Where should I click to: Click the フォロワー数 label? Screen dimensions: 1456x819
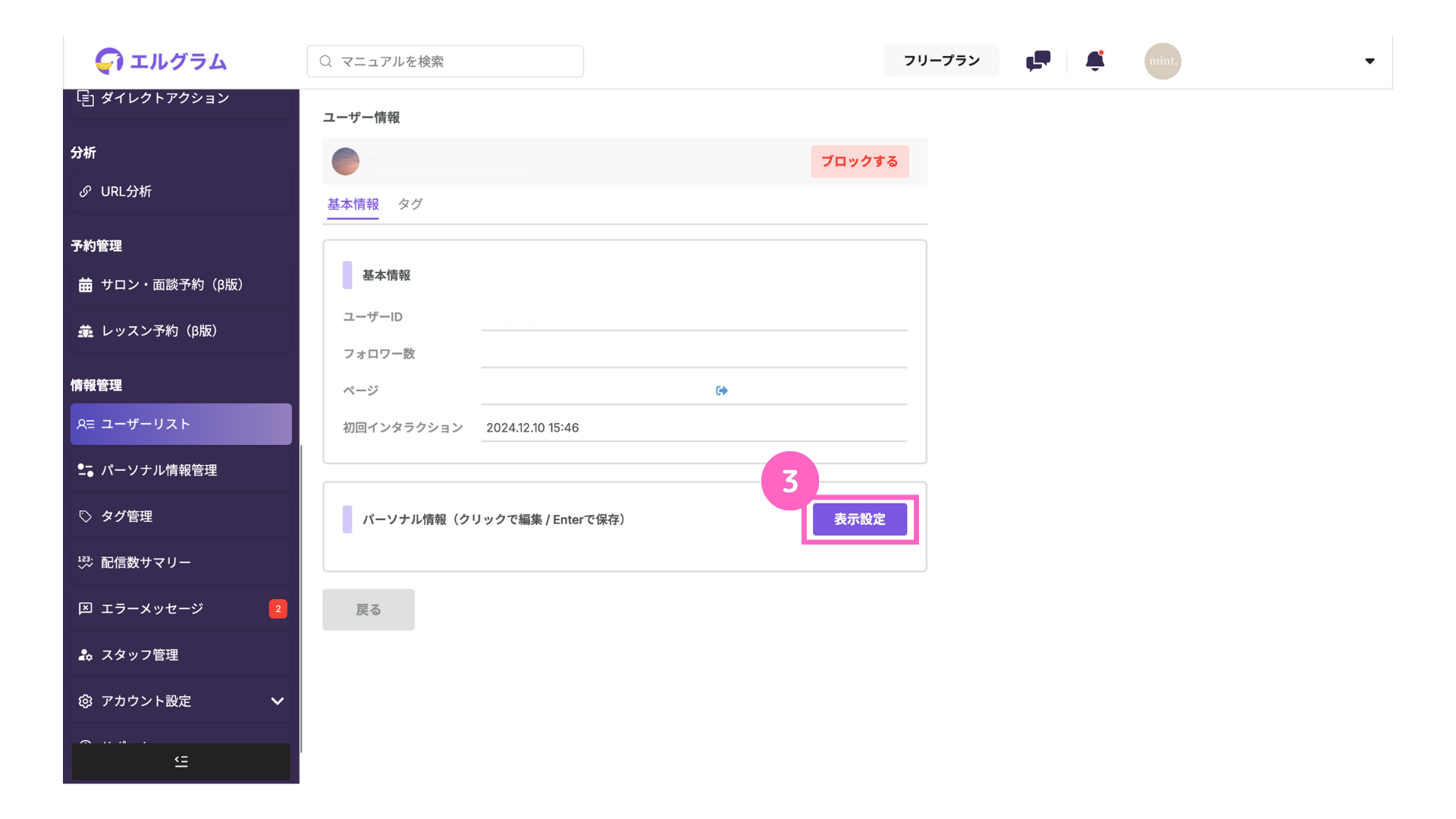pyautogui.click(x=379, y=354)
